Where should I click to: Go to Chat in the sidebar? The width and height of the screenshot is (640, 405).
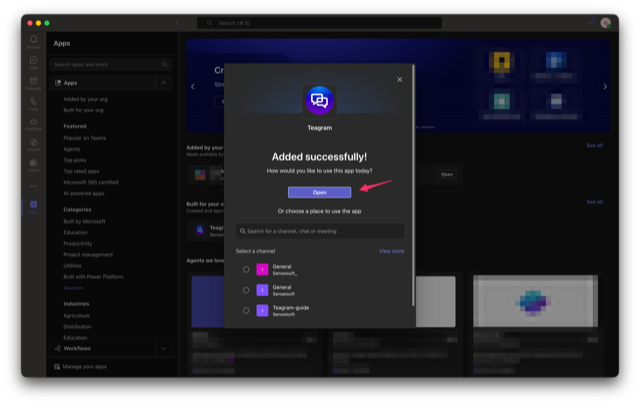33,62
